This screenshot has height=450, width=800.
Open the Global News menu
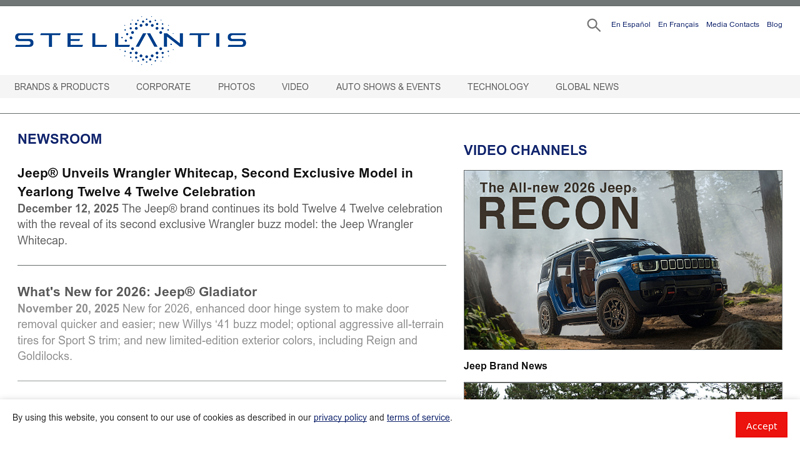pos(587,87)
